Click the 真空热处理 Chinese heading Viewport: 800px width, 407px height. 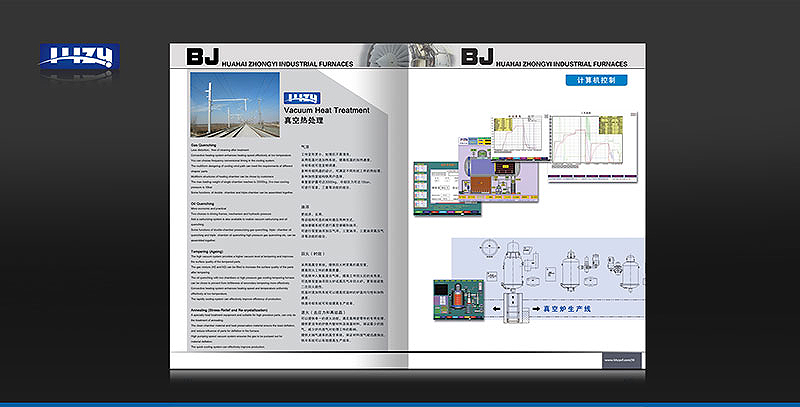pyautogui.click(x=302, y=120)
